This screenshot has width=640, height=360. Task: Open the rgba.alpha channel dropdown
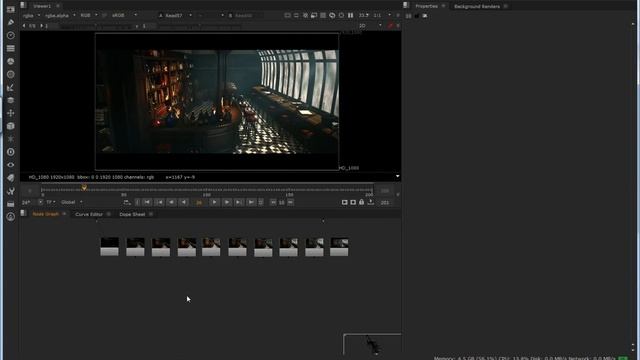coord(60,16)
